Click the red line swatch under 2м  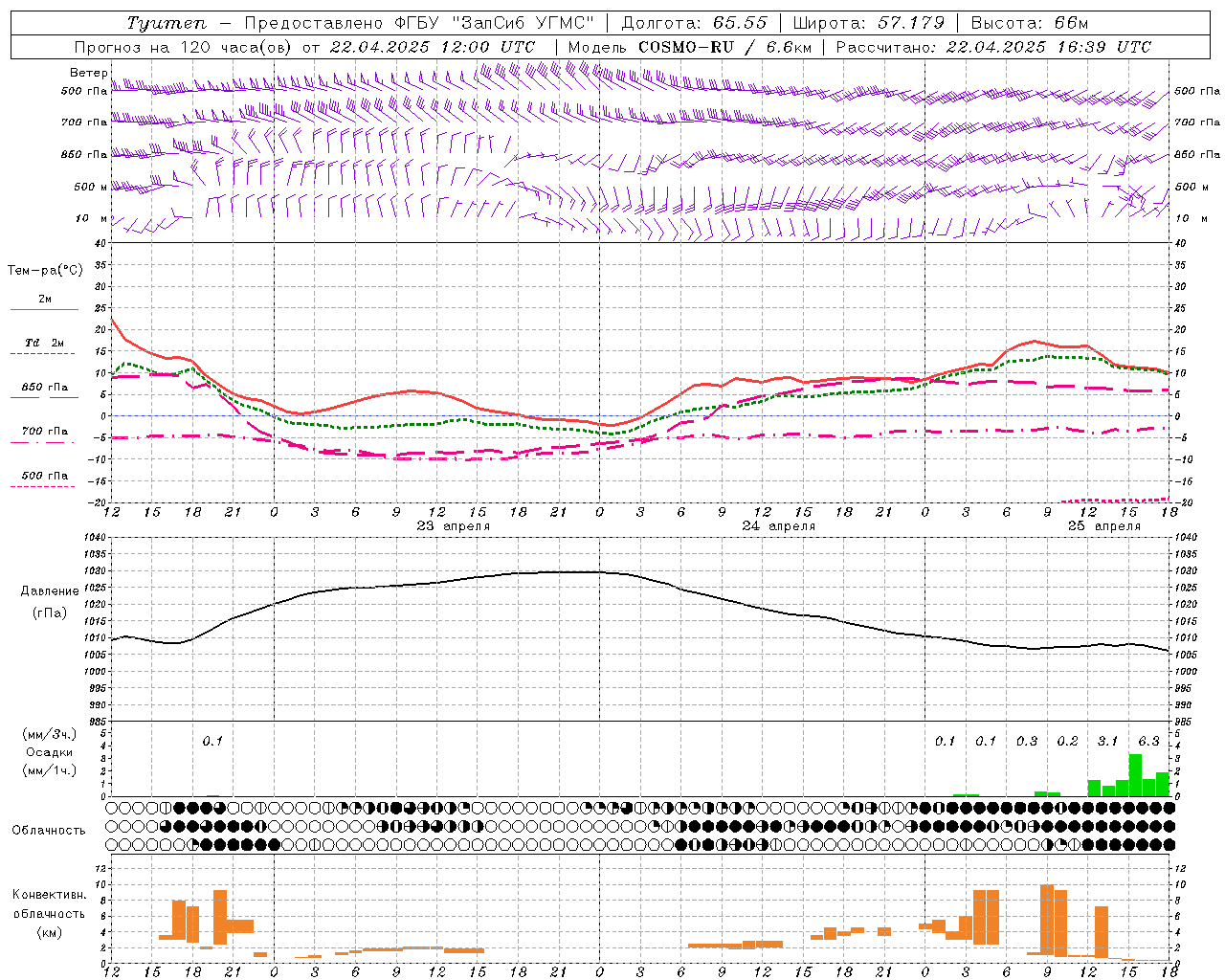(44, 310)
